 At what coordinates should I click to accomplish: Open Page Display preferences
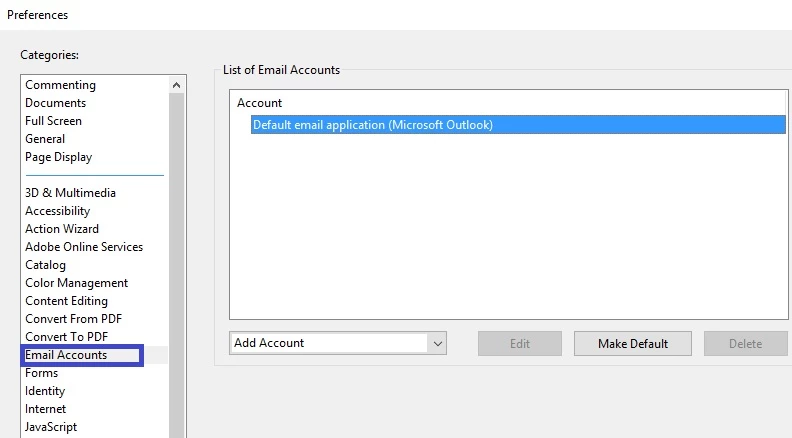[x=59, y=157]
